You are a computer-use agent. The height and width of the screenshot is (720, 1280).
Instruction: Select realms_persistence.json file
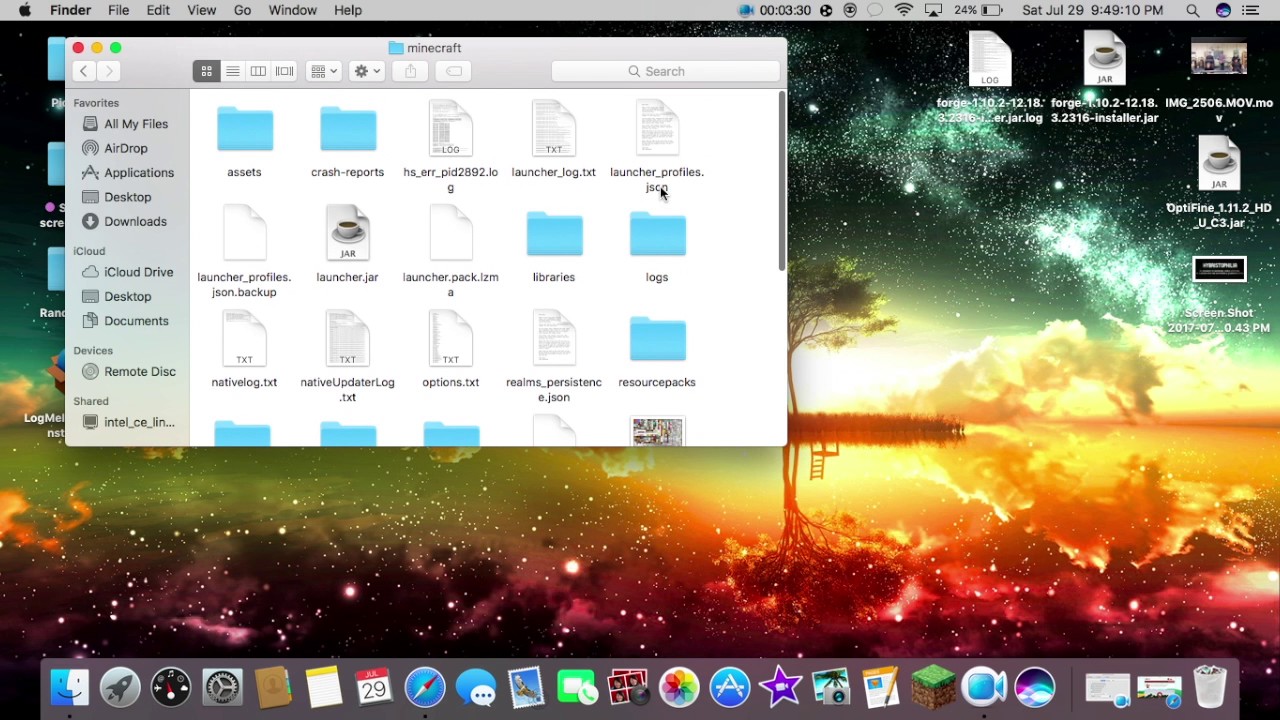554,339
